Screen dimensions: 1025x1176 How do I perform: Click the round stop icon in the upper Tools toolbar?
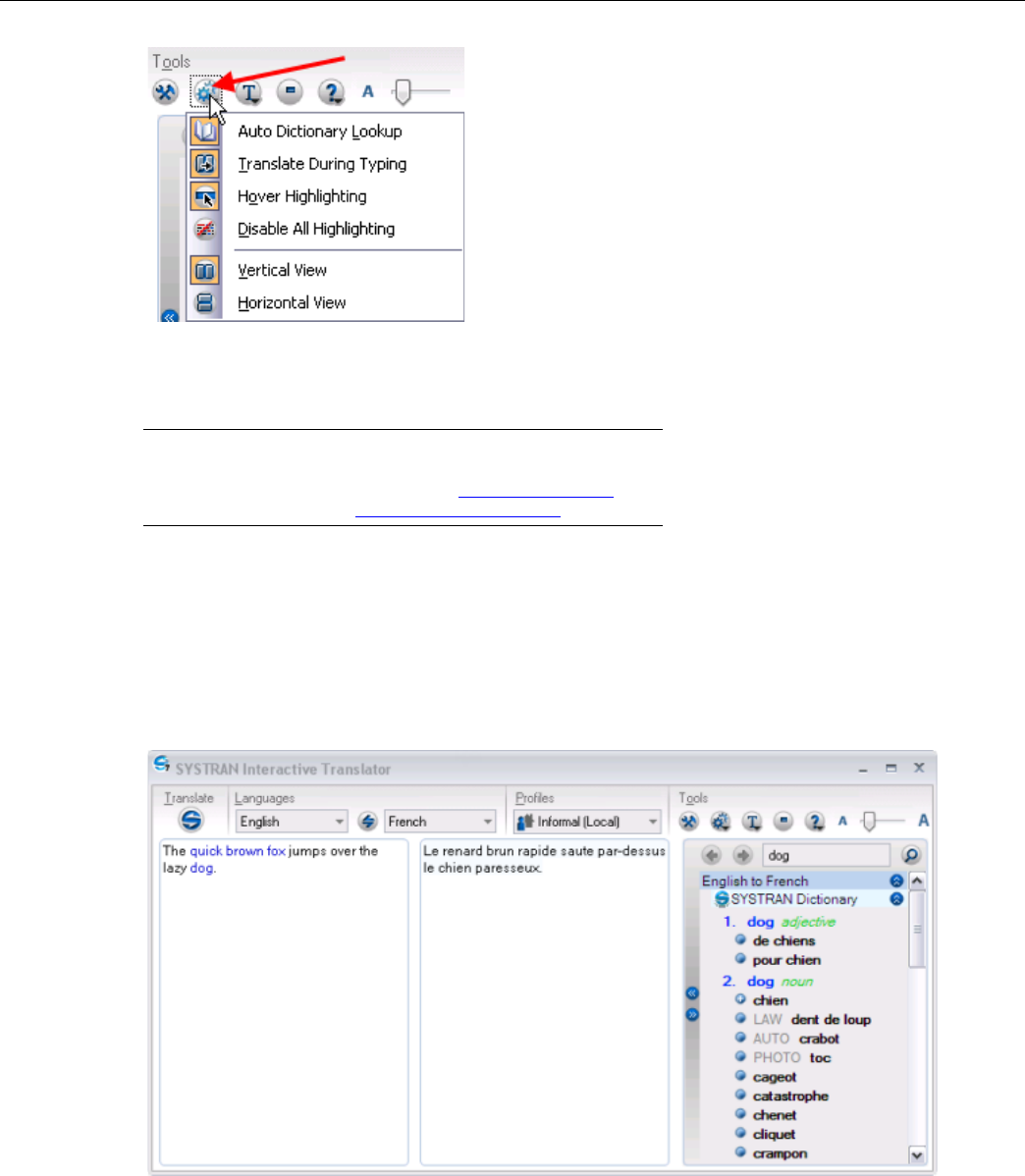point(290,91)
